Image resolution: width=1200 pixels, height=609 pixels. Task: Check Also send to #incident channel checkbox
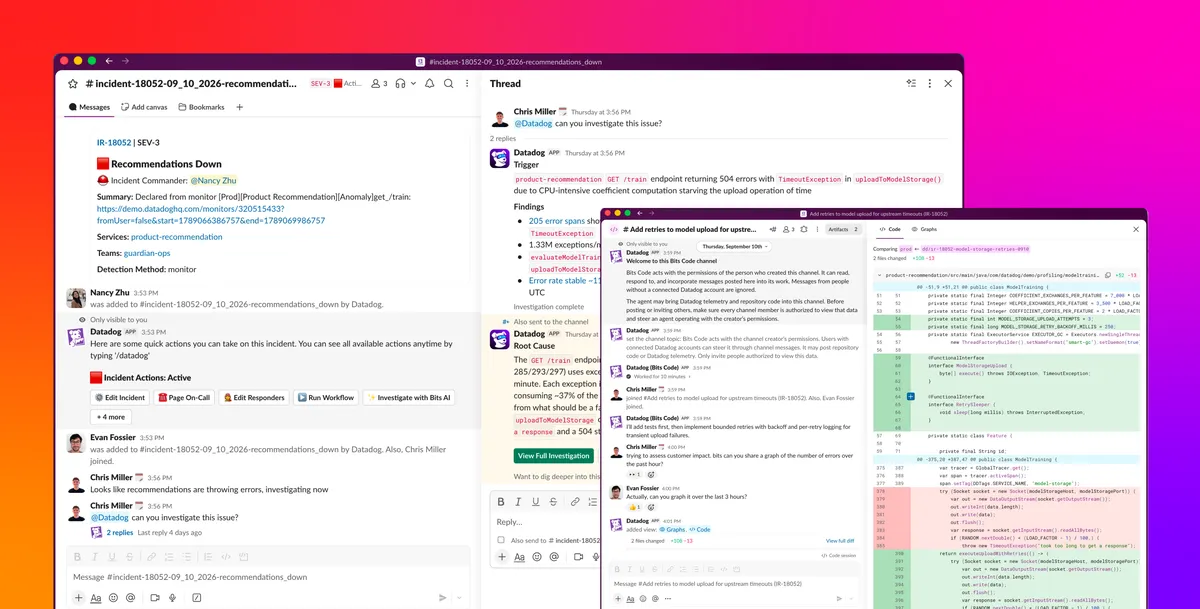[501, 540]
